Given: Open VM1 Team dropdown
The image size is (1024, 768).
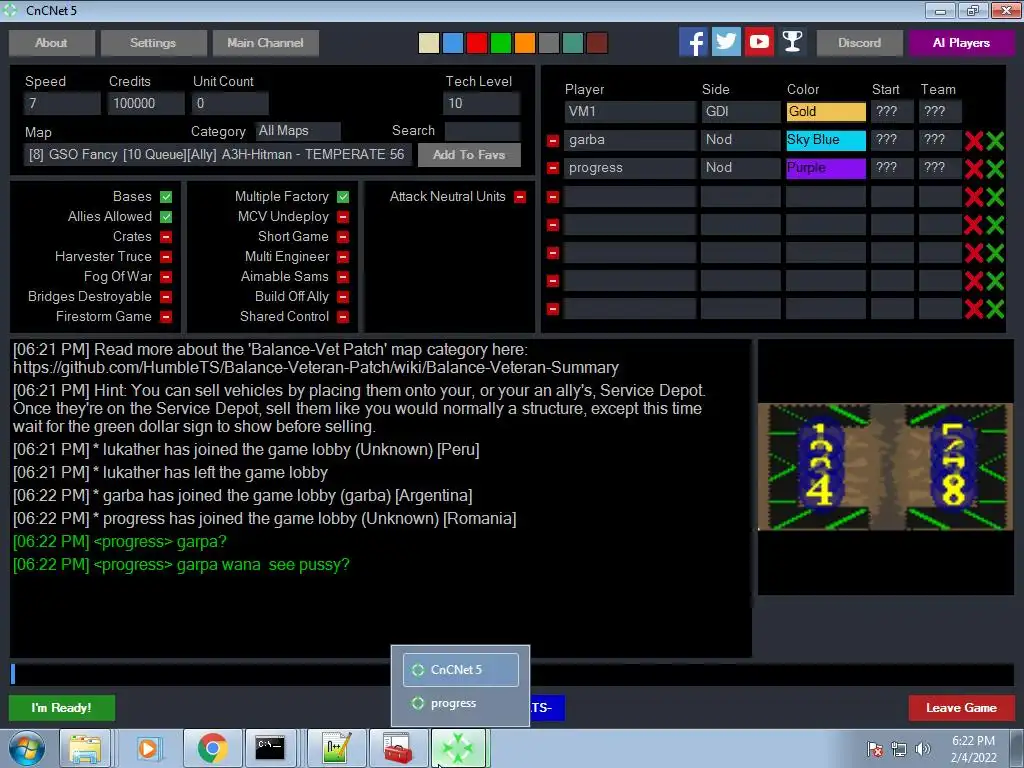Looking at the screenshot, I should pos(940,112).
